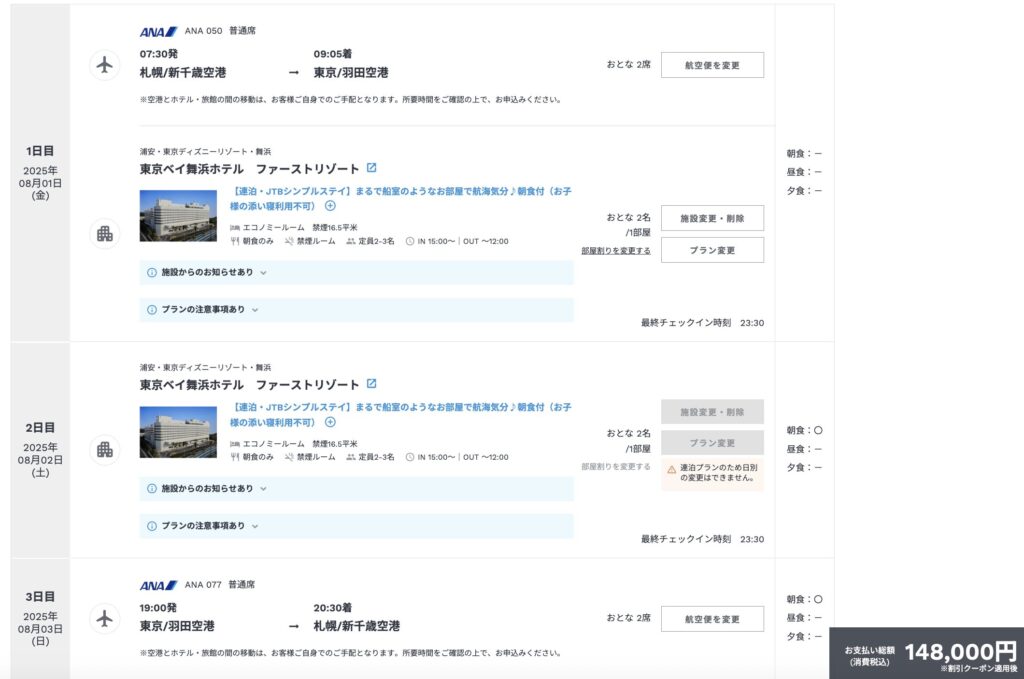
Task: Click info icon of 2日目 プランの注意事項あり
Action: coord(152,526)
